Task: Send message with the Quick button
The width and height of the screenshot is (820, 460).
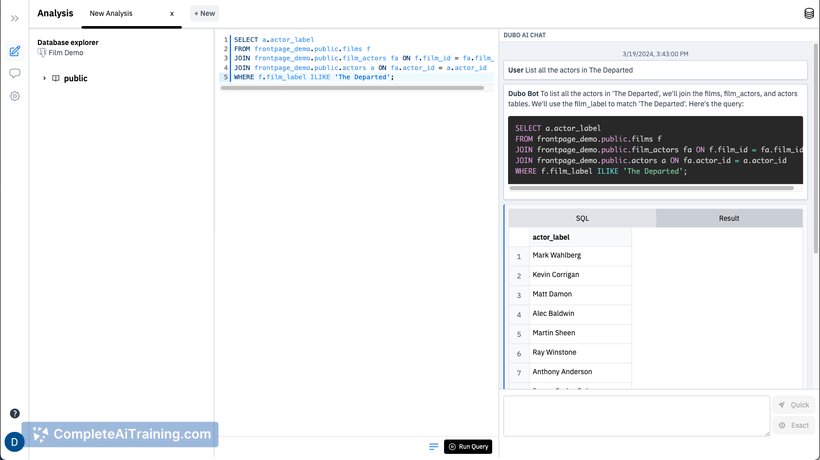Action: [794, 405]
